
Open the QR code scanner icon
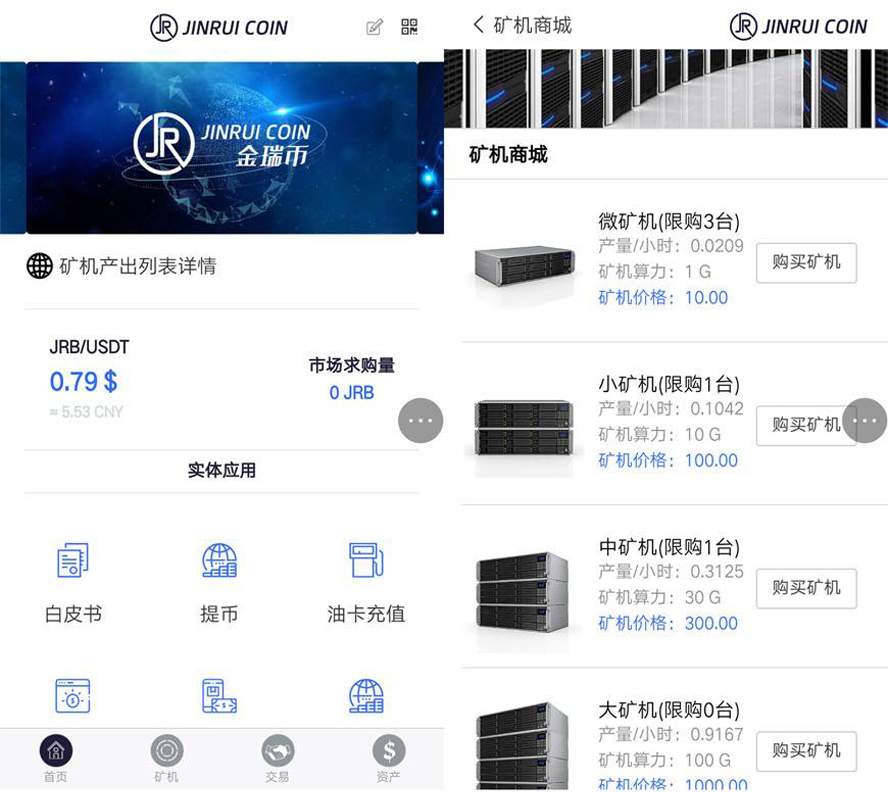409,27
